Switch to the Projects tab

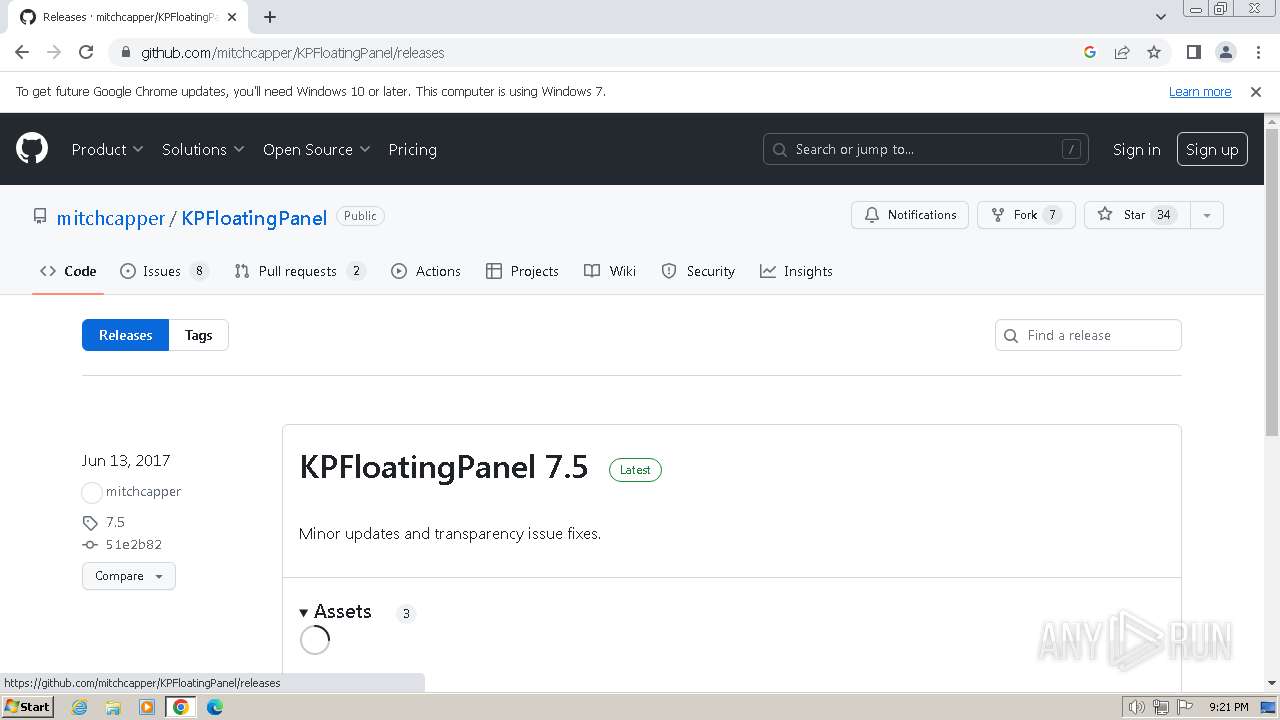(522, 271)
